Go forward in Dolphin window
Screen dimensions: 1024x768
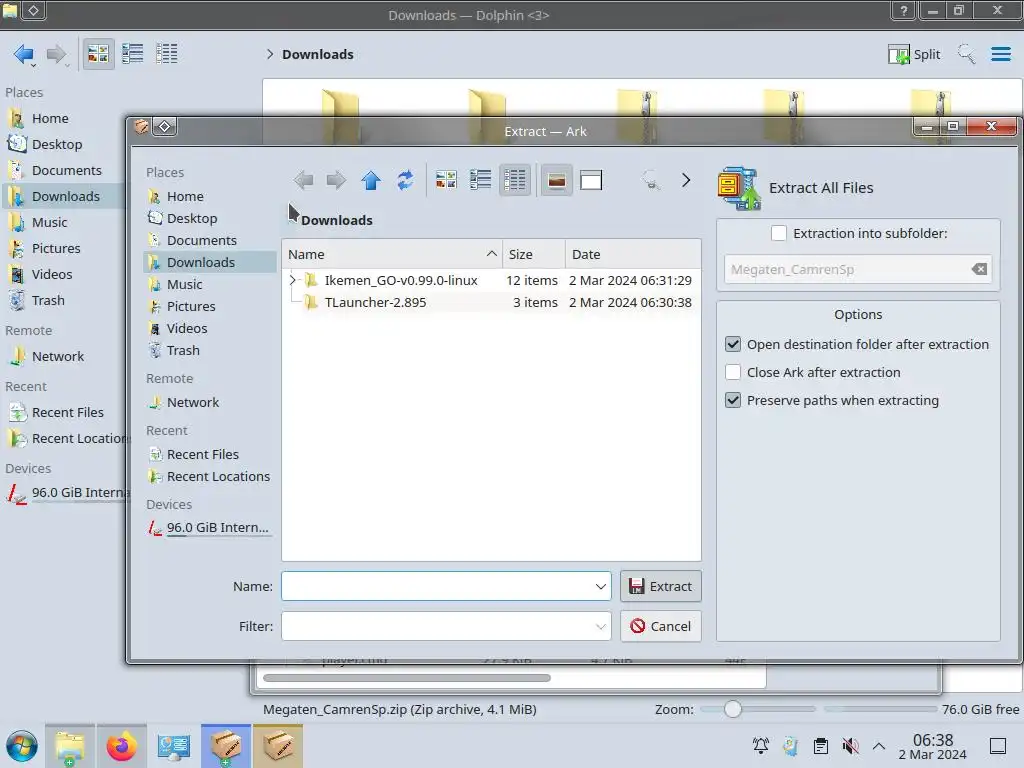[57, 54]
